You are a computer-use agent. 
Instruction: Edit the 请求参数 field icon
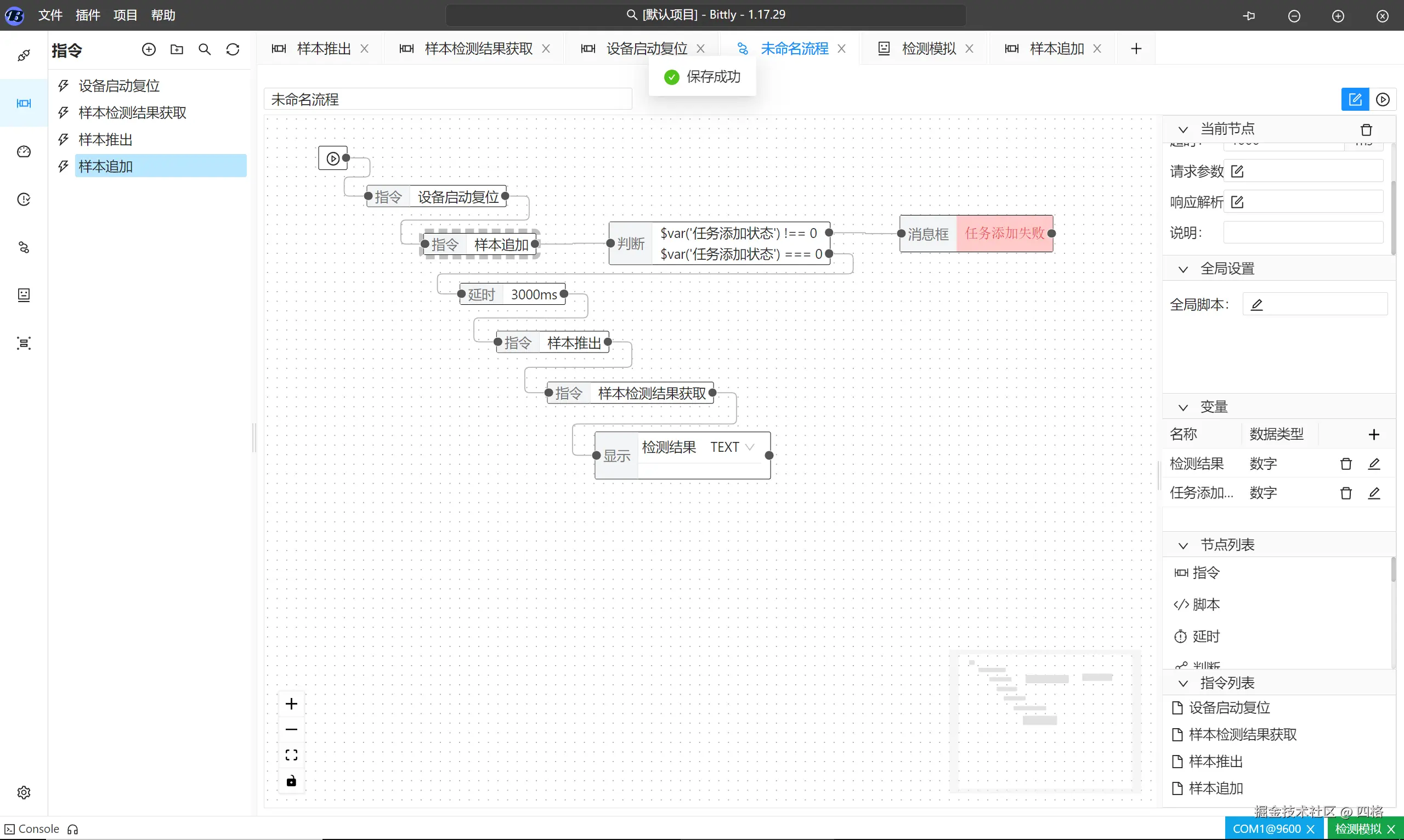click(x=1237, y=172)
